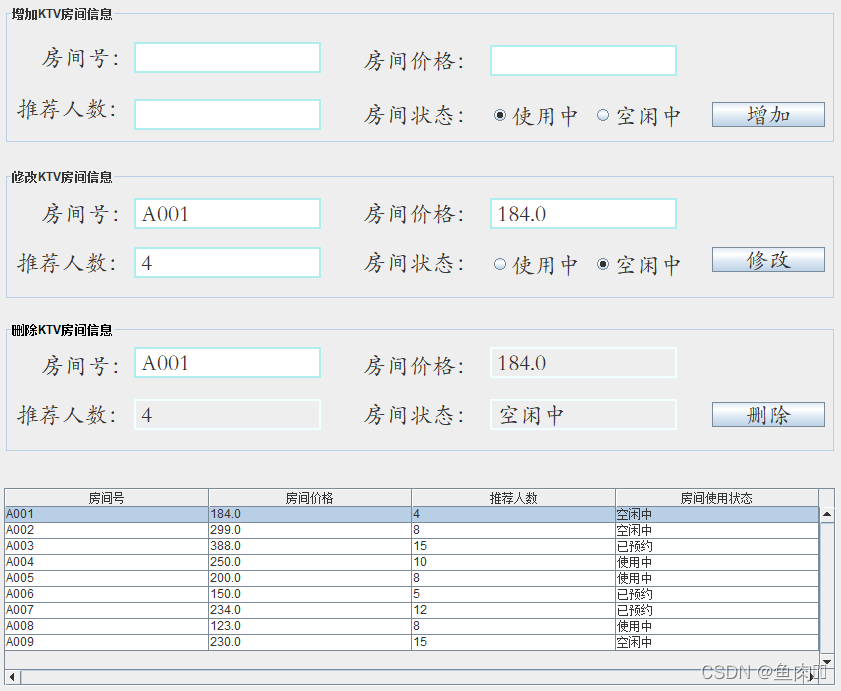The image size is (841, 691).
Task: Select table row A008
Action: [411, 626]
